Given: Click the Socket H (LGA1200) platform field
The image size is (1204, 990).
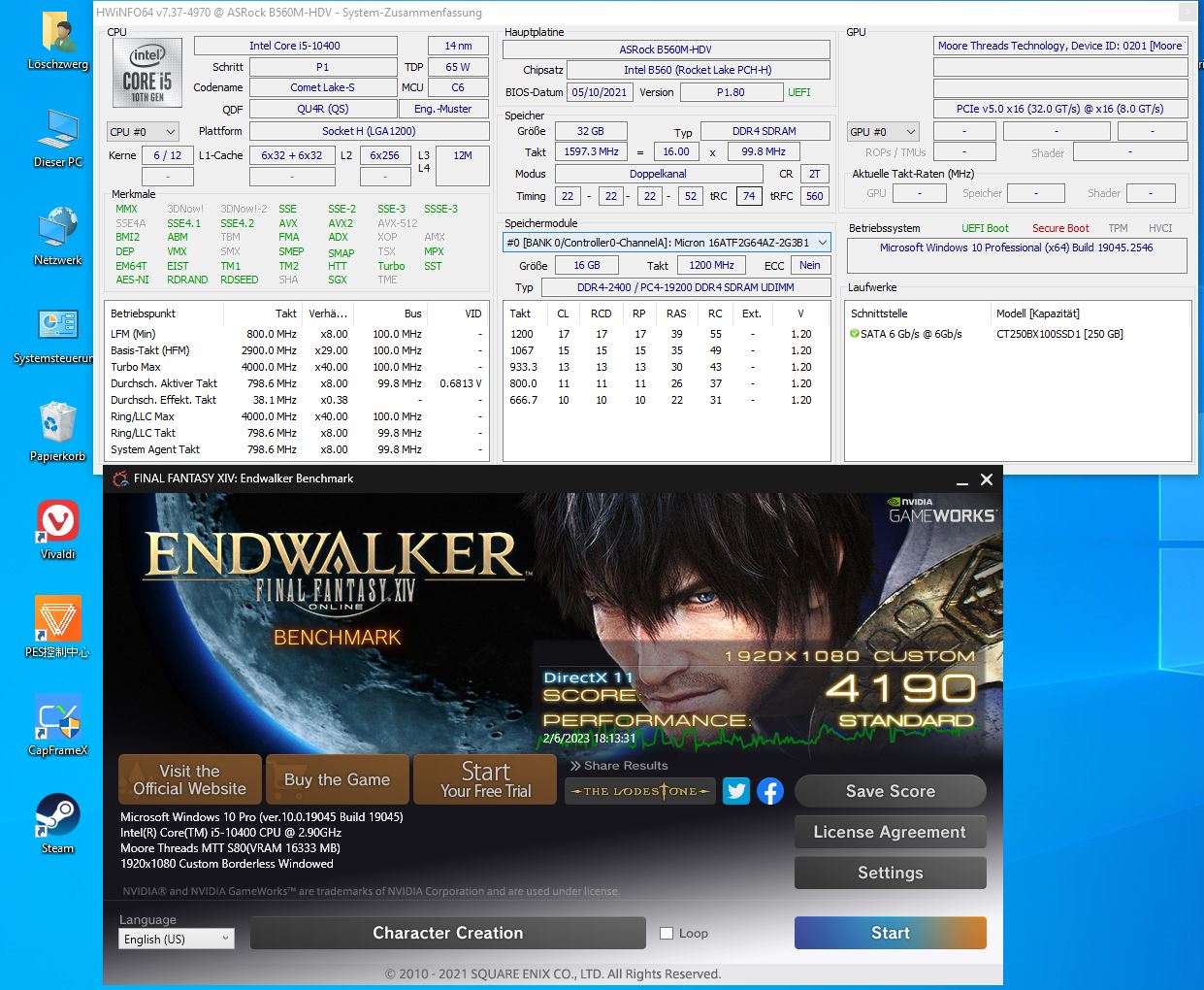Looking at the screenshot, I should 369,131.
